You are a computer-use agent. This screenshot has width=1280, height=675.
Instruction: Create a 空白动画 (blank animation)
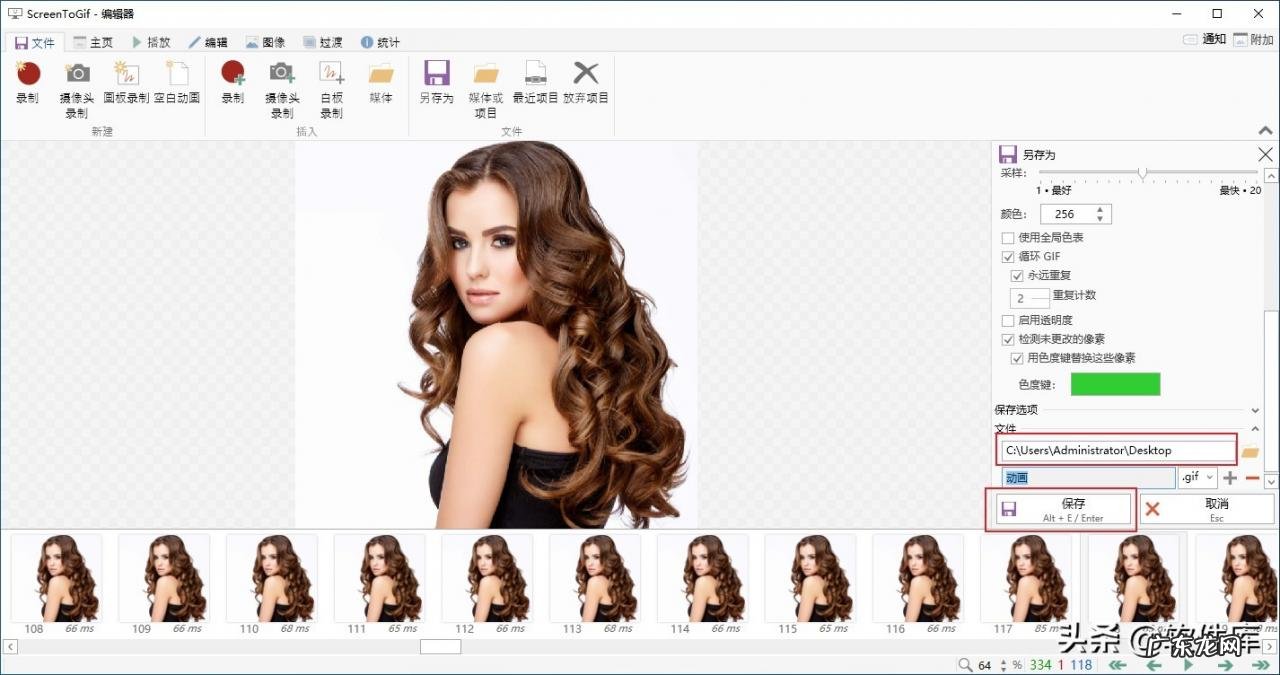point(177,74)
